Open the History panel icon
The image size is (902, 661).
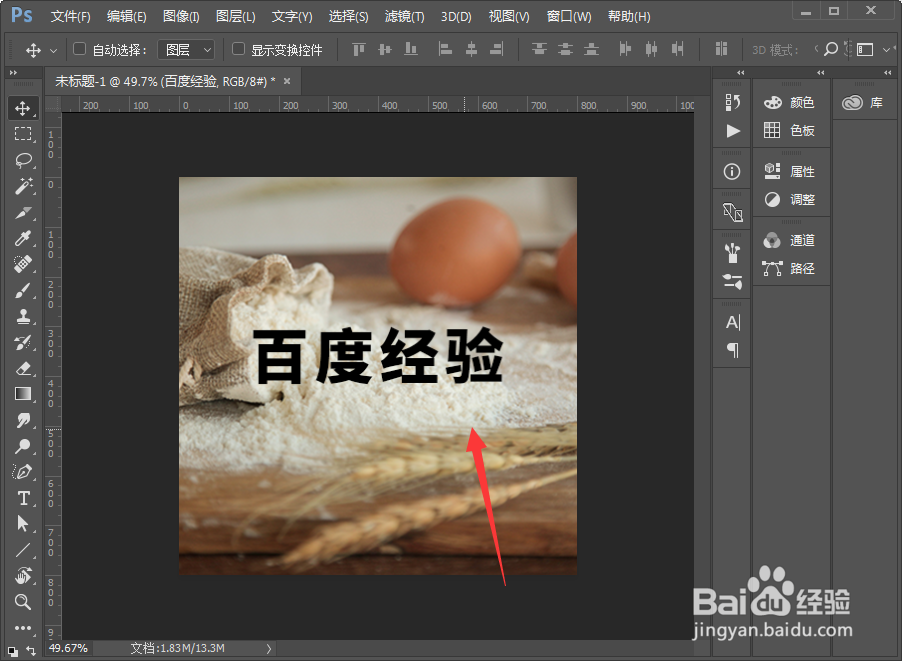(x=732, y=102)
